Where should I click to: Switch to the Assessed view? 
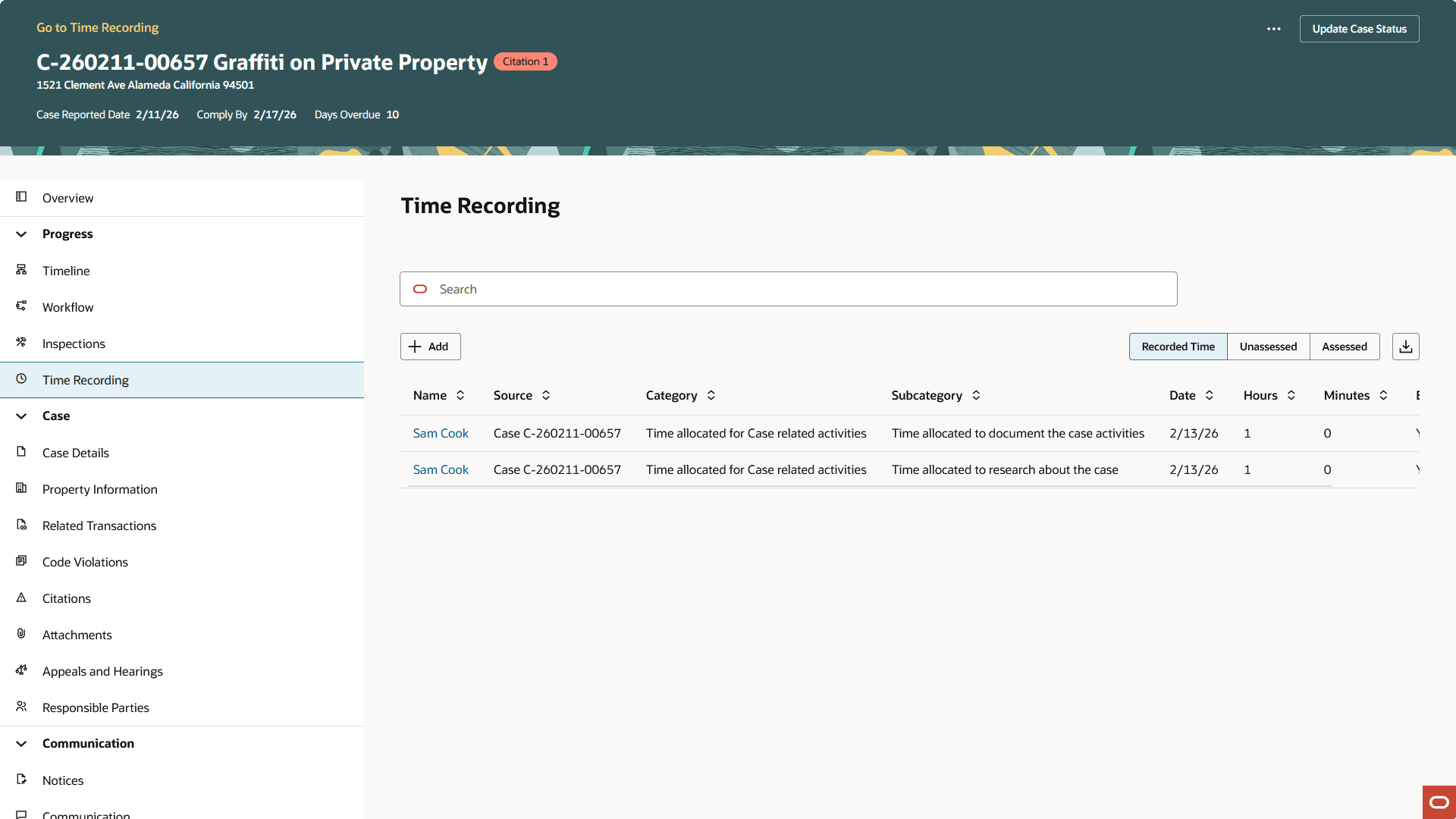tap(1344, 347)
